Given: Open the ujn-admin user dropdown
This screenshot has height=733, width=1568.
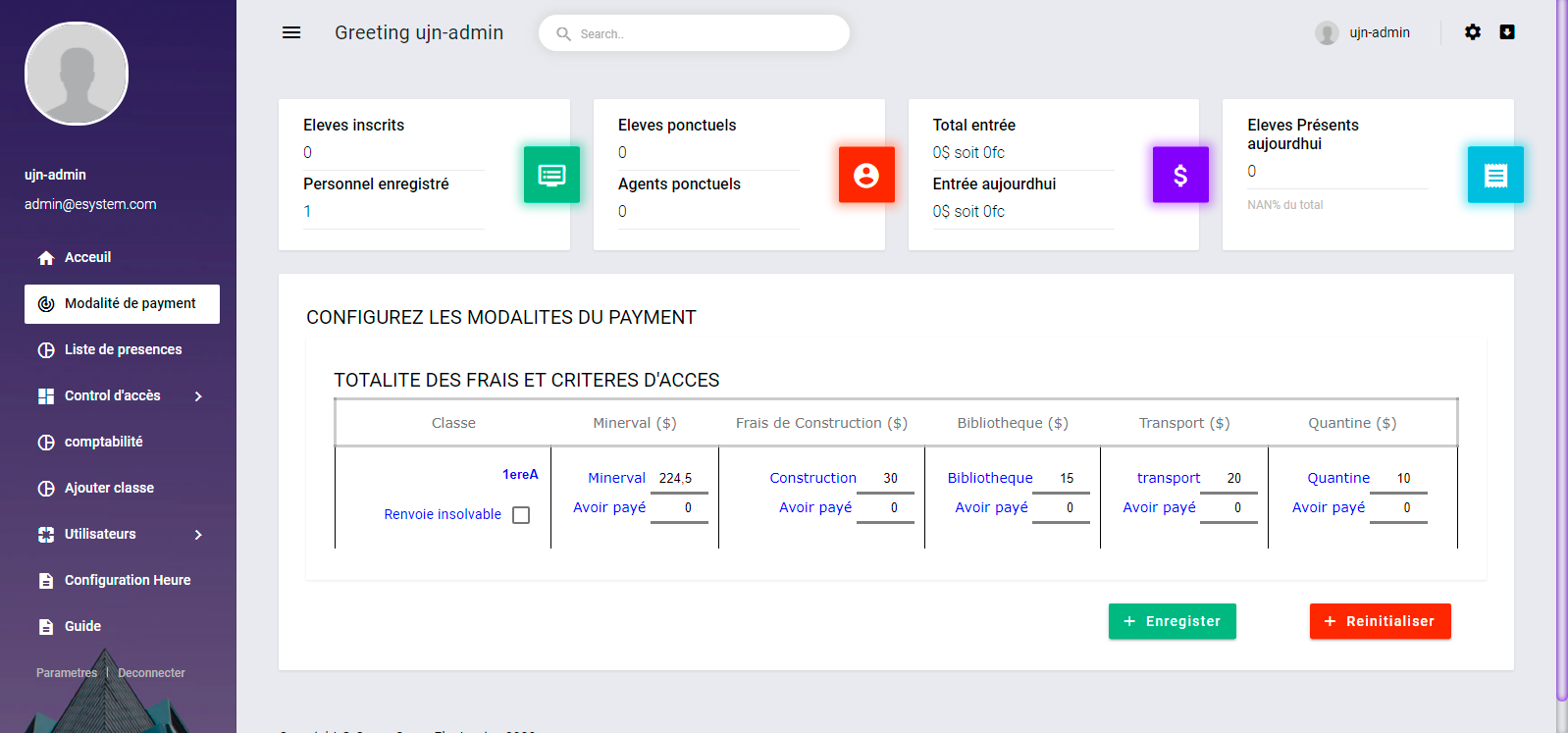Looking at the screenshot, I should 1364,32.
